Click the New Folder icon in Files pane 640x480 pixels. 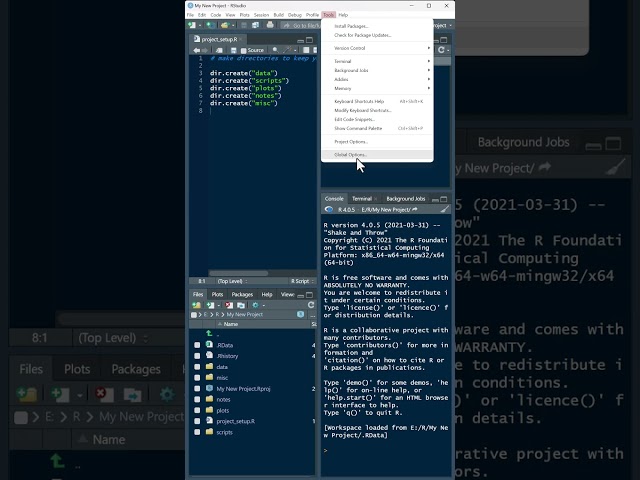(196, 305)
